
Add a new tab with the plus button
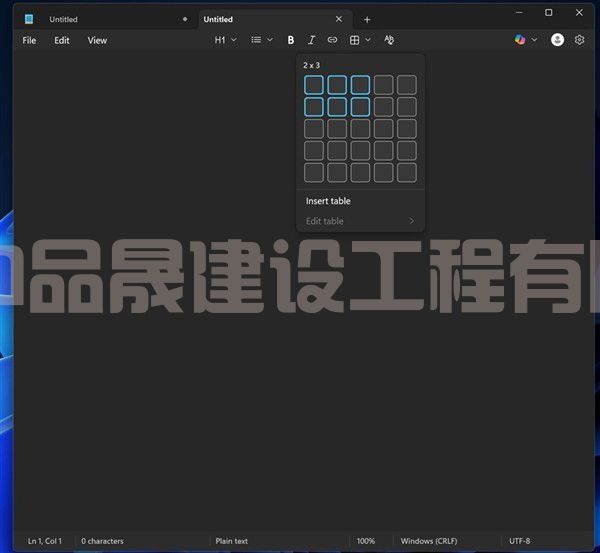click(367, 20)
